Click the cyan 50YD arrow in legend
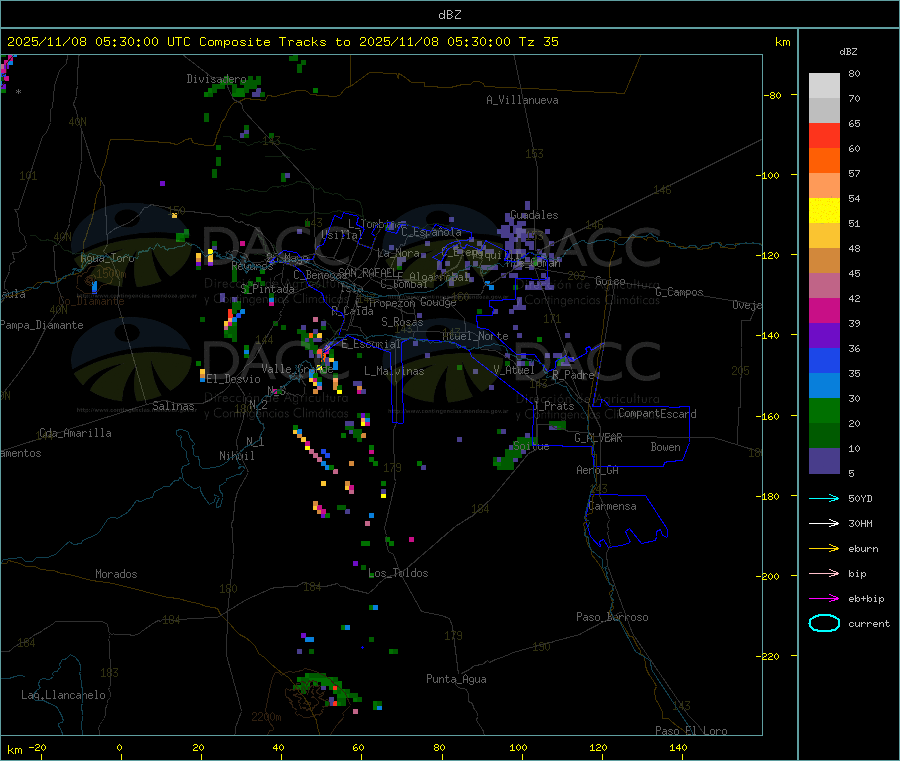 [823, 498]
